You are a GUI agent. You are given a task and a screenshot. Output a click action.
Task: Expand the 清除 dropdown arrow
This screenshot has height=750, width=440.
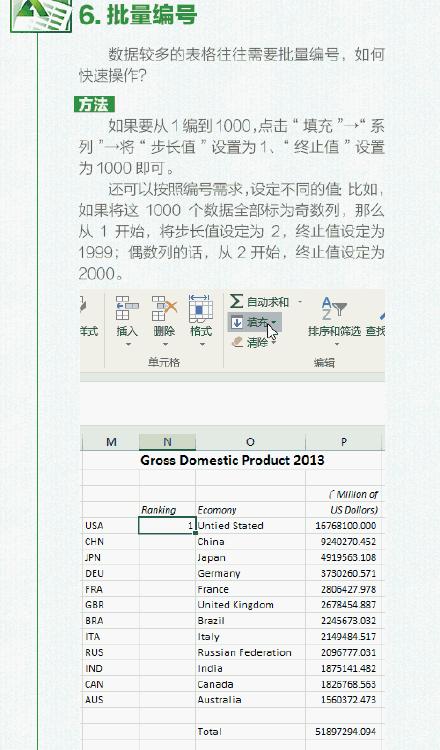coord(274,342)
